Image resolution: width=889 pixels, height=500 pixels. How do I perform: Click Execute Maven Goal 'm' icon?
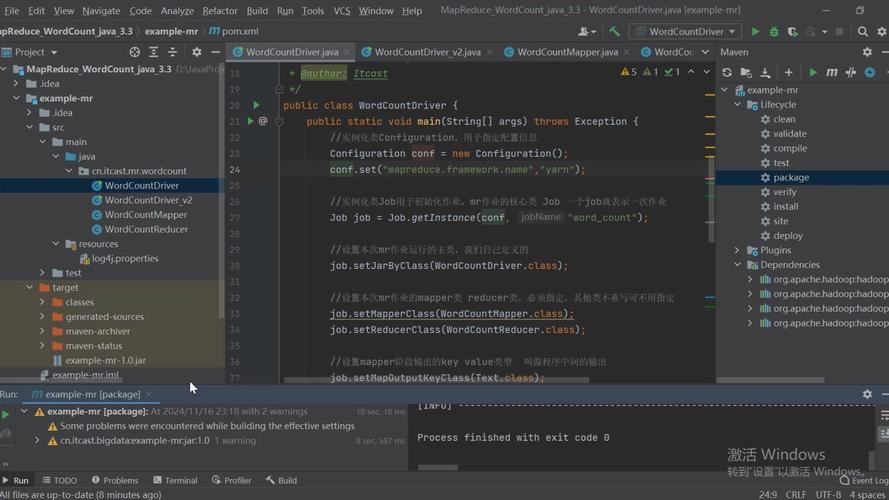tap(832, 73)
